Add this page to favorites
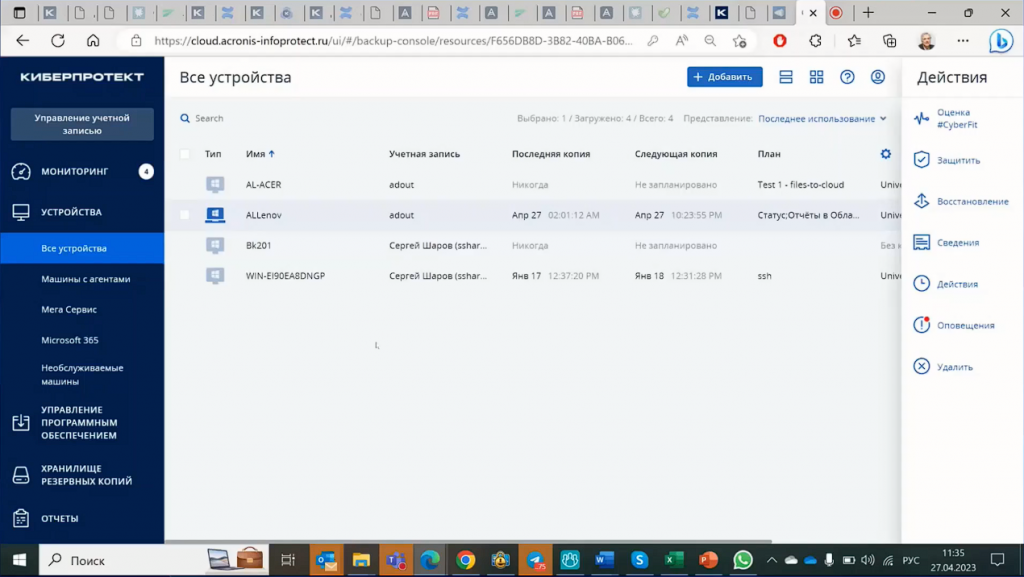The height and width of the screenshot is (577, 1024). click(x=739, y=40)
